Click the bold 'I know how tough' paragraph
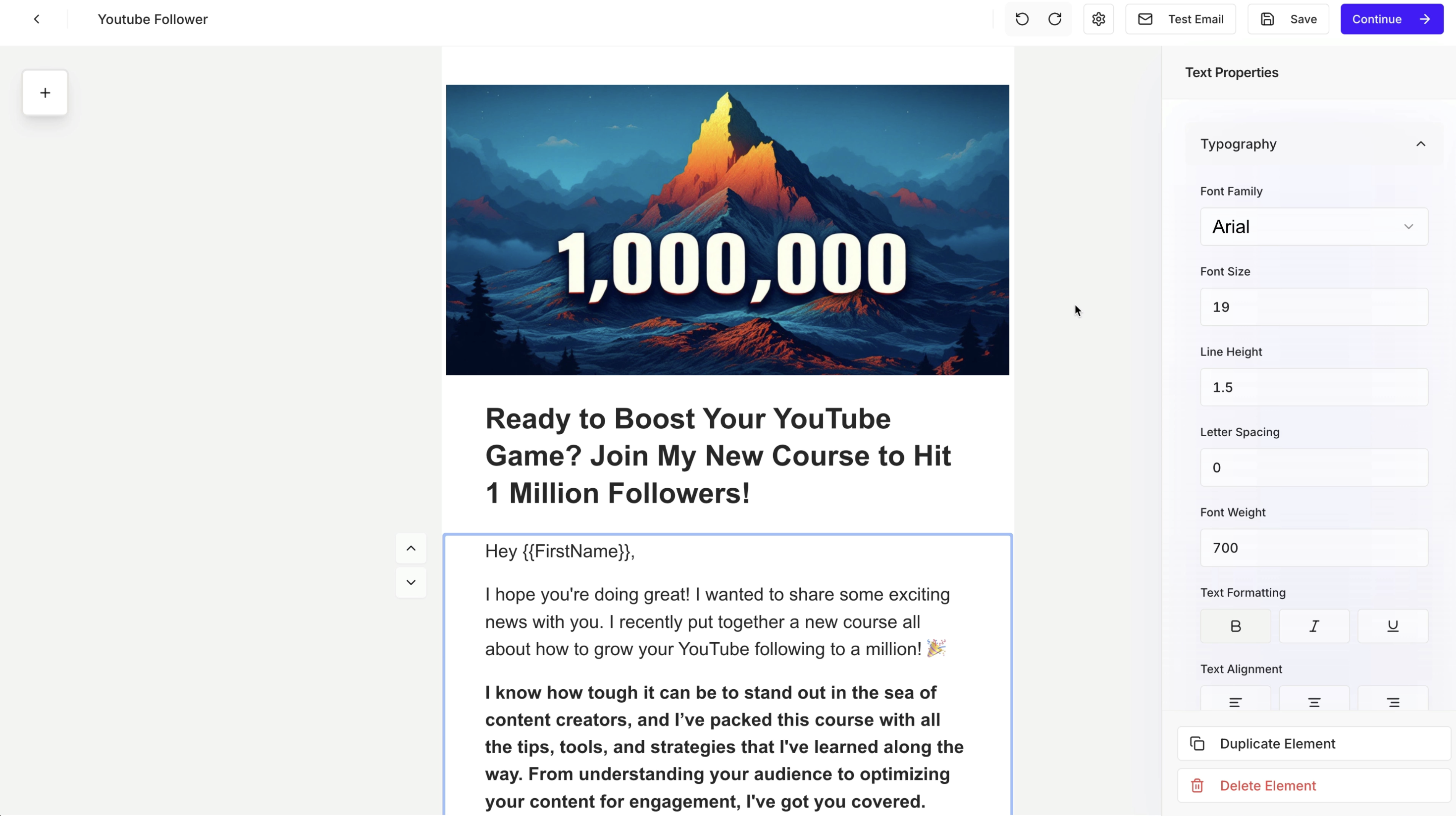 click(x=725, y=747)
